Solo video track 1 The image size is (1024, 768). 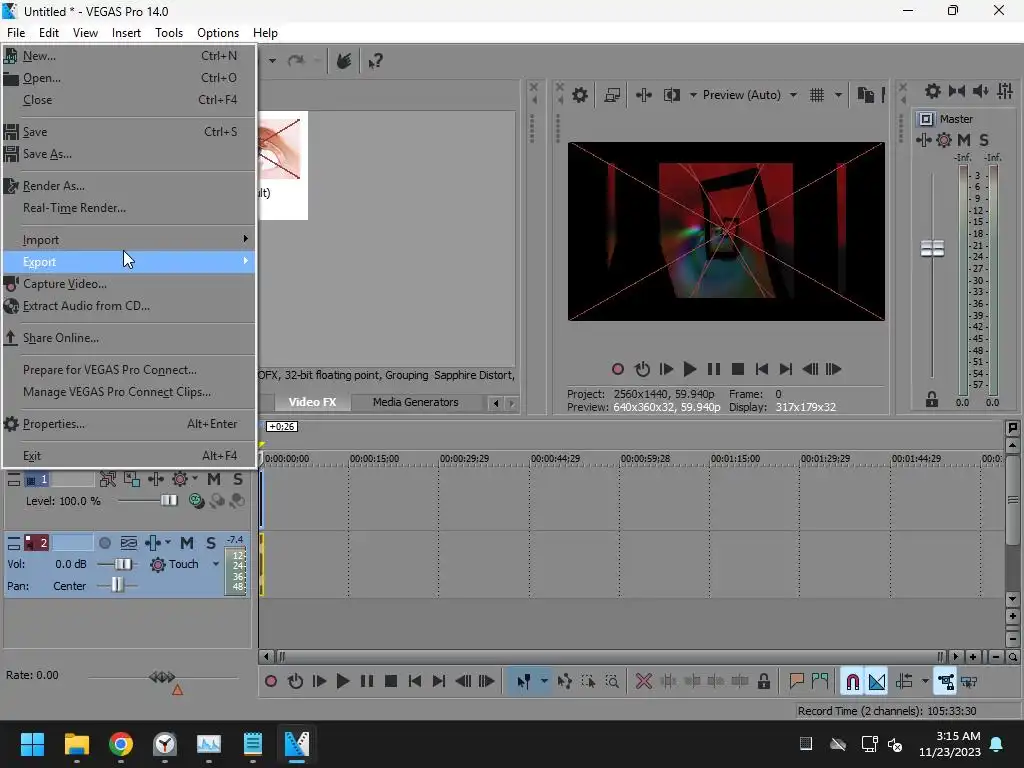tap(238, 479)
